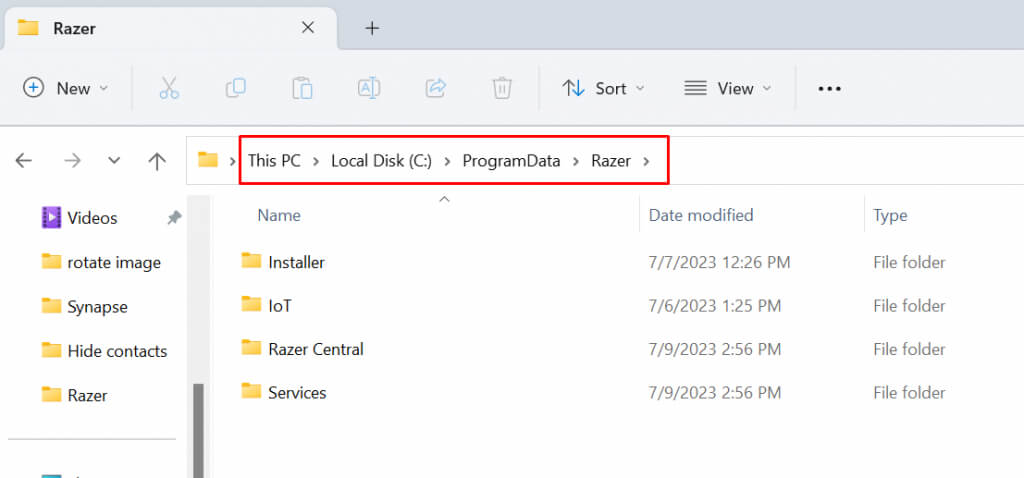Click the Razer Central folder icon
Screen dimensions: 1024x478
251,348
